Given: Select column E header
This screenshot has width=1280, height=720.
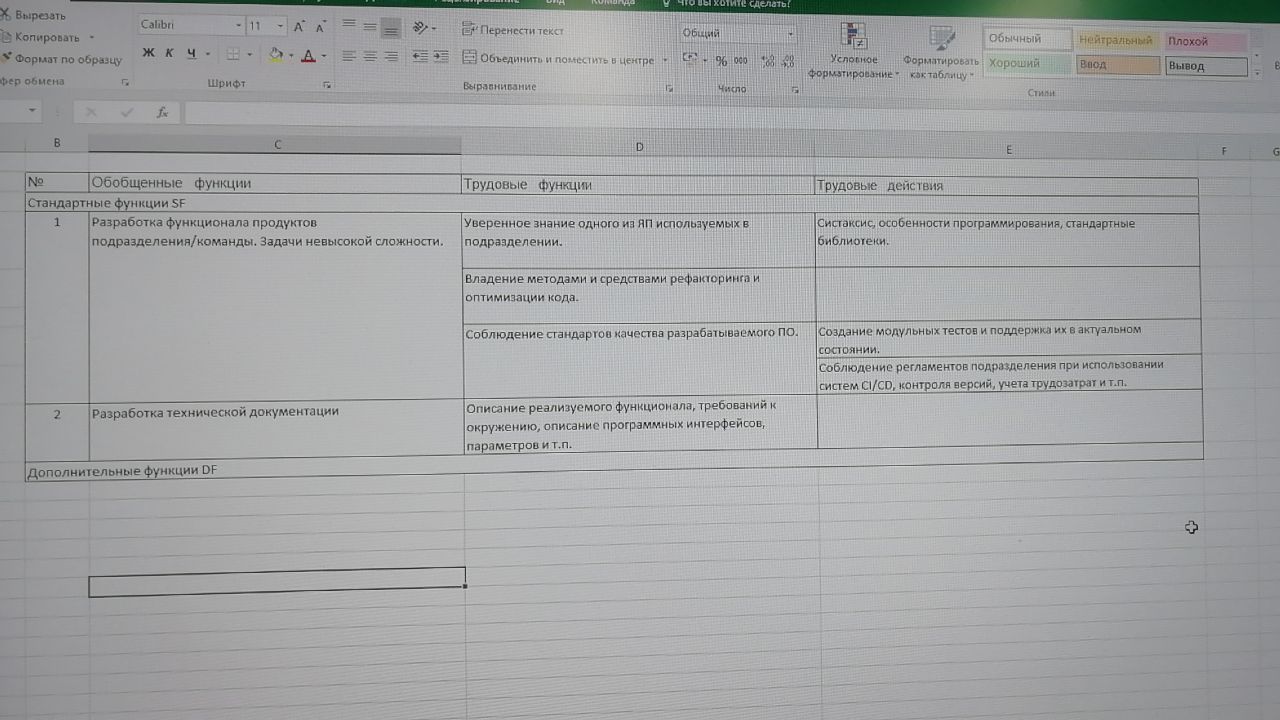Looking at the screenshot, I should point(1008,150).
